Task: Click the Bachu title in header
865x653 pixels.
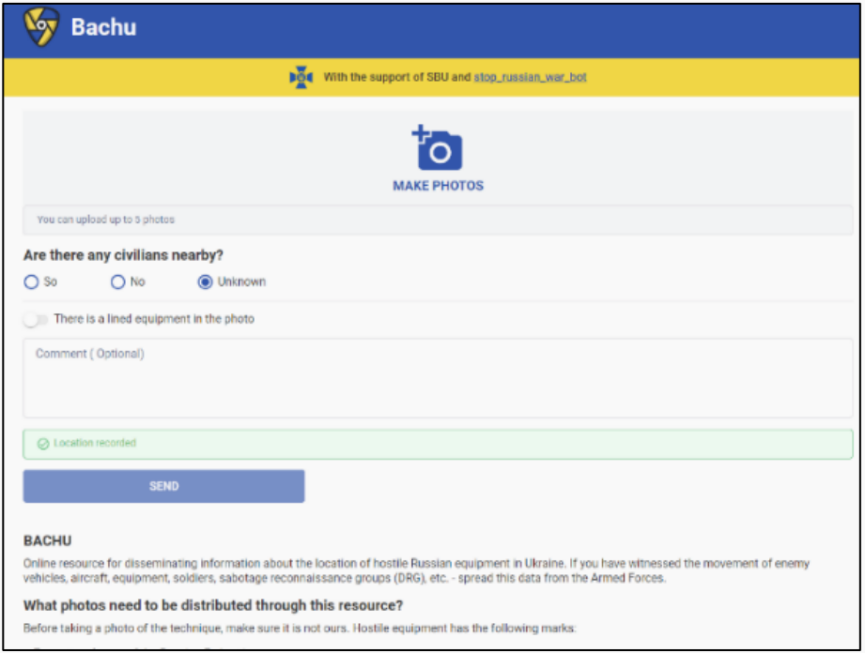Action: tap(104, 27)
